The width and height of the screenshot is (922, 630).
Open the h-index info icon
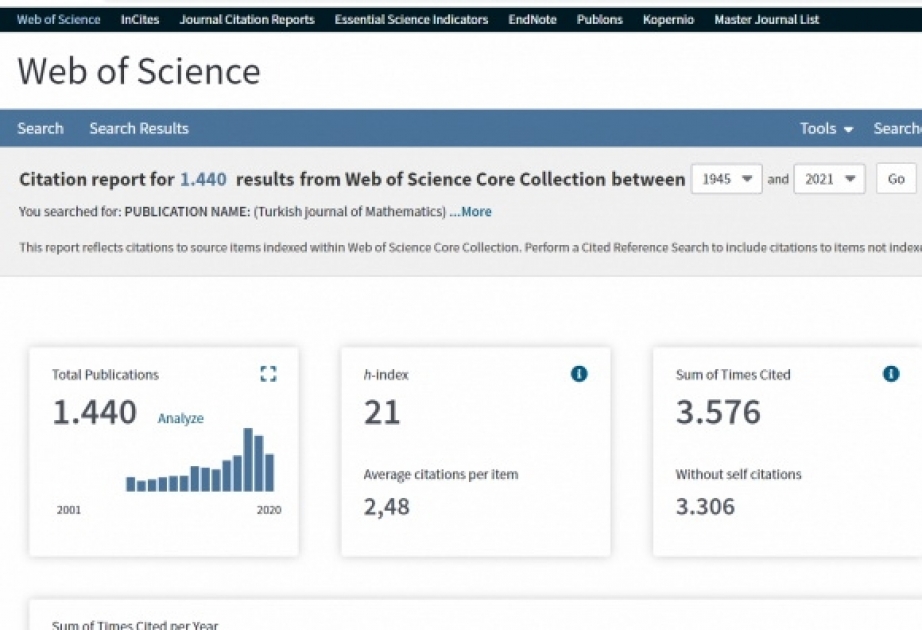[x=579, y=374]
